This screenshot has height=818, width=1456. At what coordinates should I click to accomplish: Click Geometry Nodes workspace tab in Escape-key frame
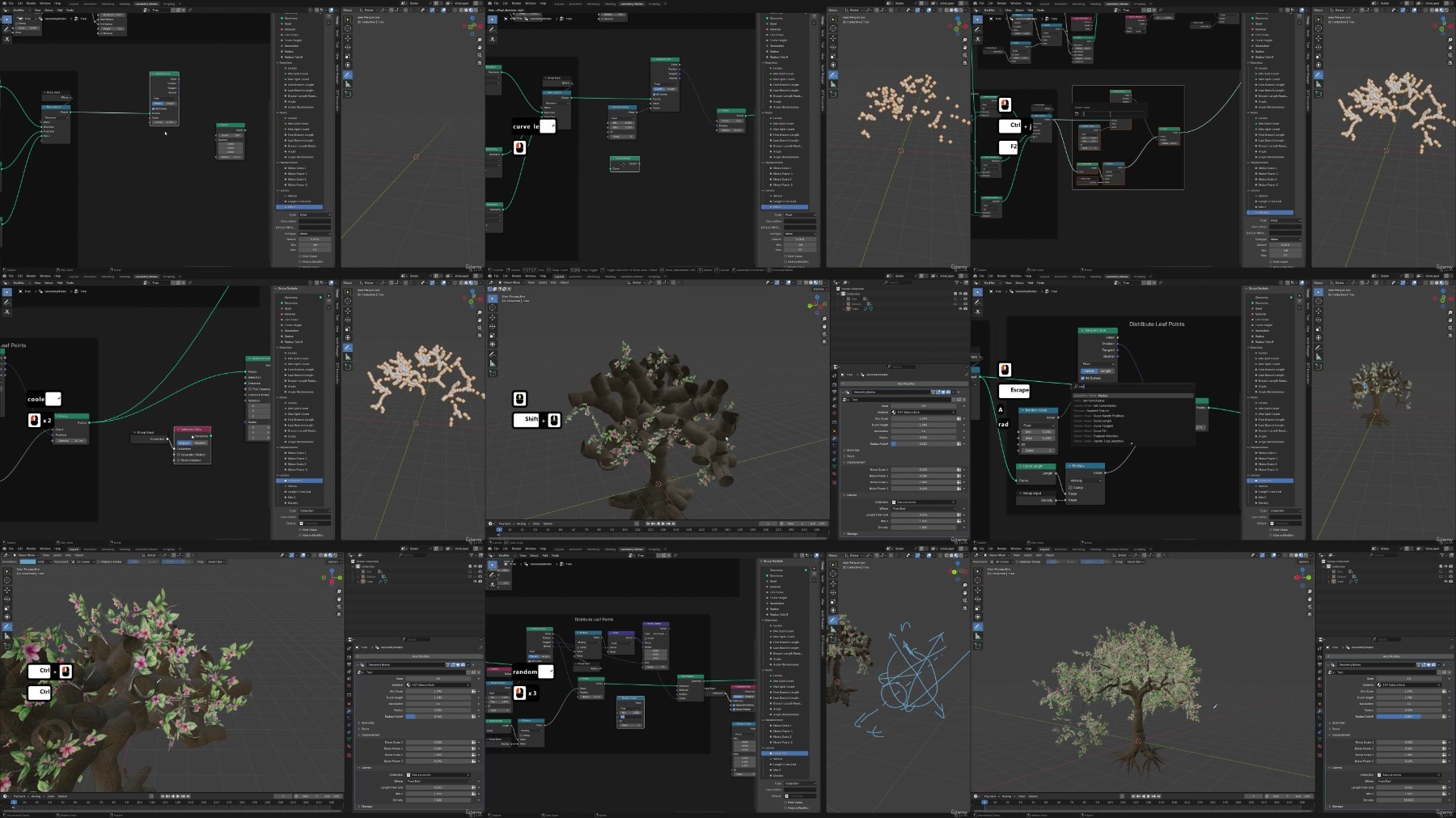1117,276
